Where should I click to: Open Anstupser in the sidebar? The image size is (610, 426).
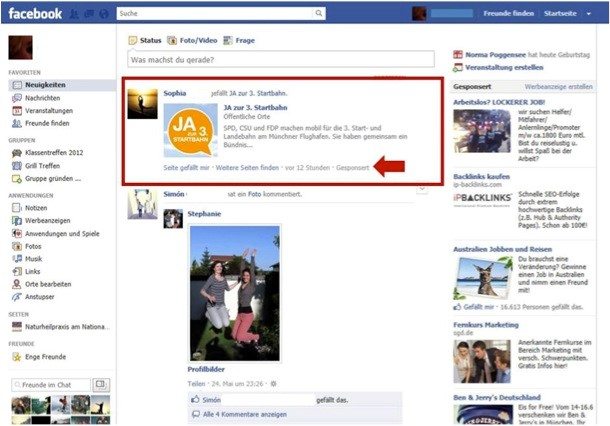tap(40, 297)
